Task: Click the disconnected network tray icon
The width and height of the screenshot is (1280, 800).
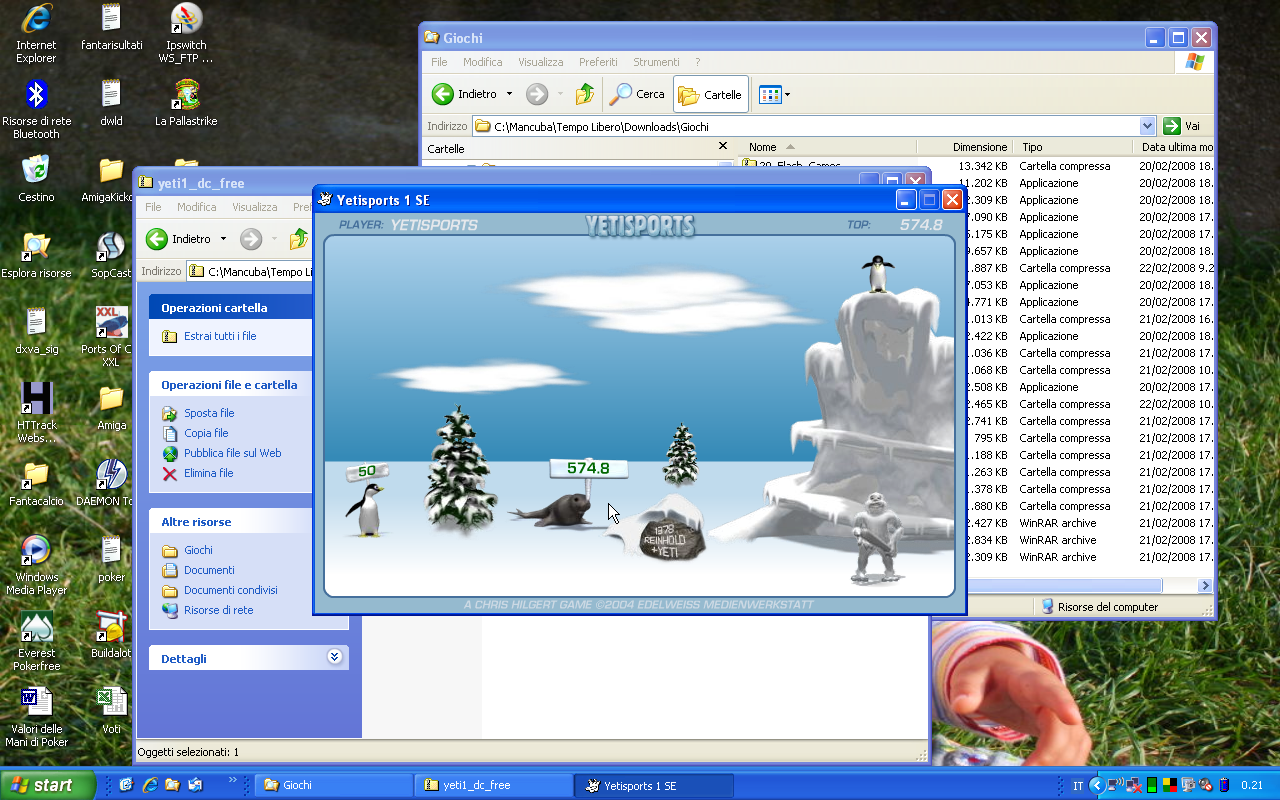Action: (1135, 785)
